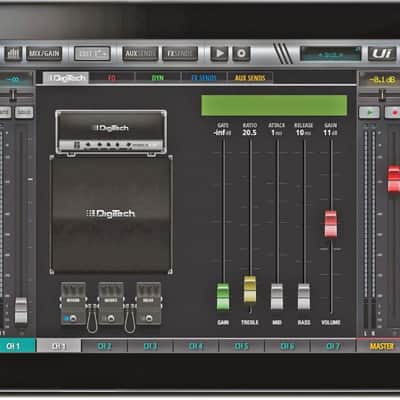Select the CH 5 channel tab
Screen dimensions: 400x400
[242, 346]
